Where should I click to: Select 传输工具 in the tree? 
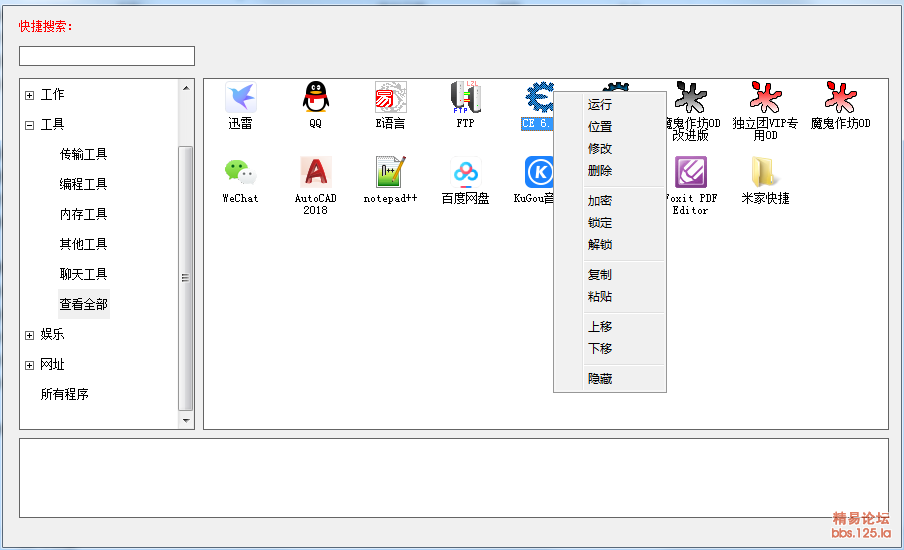coord(84,154)
